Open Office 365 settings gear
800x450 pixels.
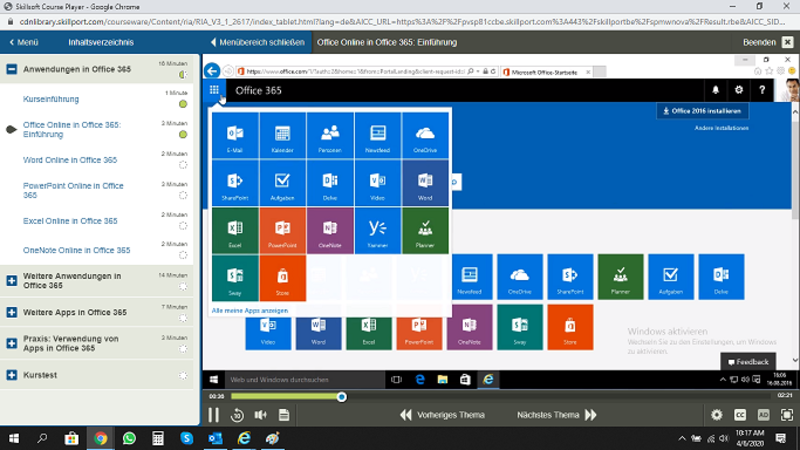click(x=739, y=90)
